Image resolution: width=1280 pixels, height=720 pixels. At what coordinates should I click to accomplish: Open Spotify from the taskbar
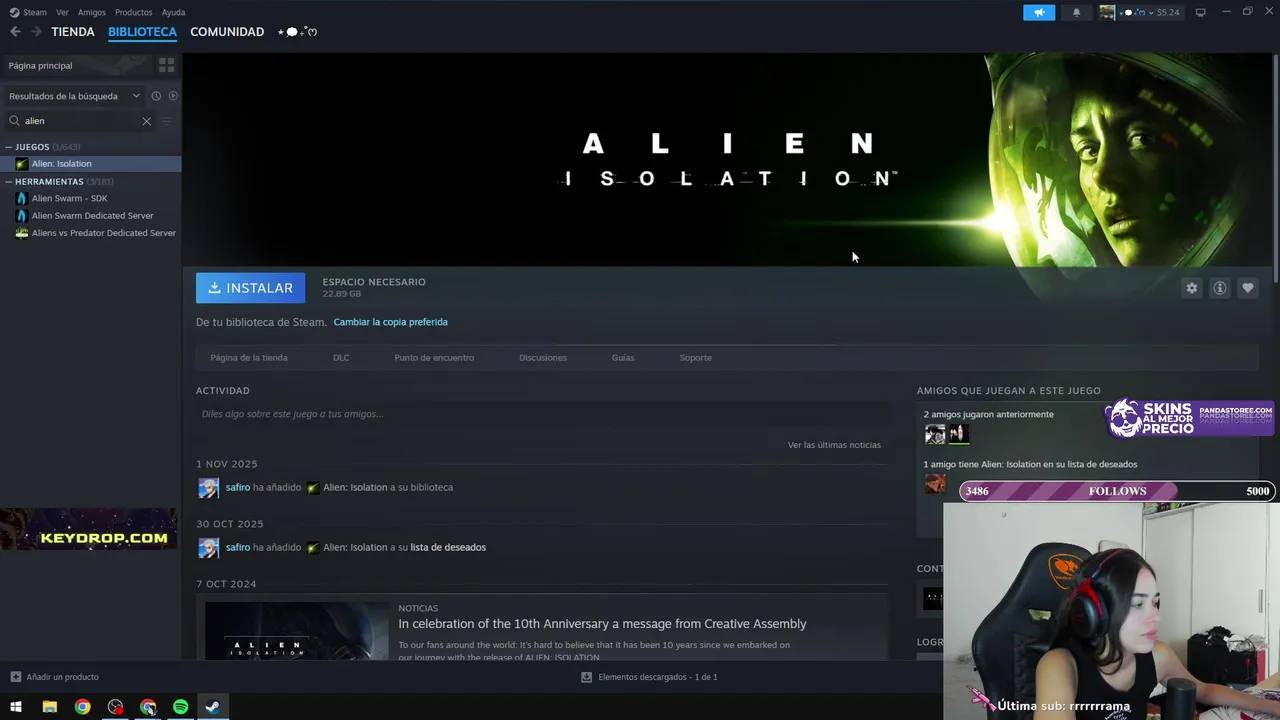point(180,707)
